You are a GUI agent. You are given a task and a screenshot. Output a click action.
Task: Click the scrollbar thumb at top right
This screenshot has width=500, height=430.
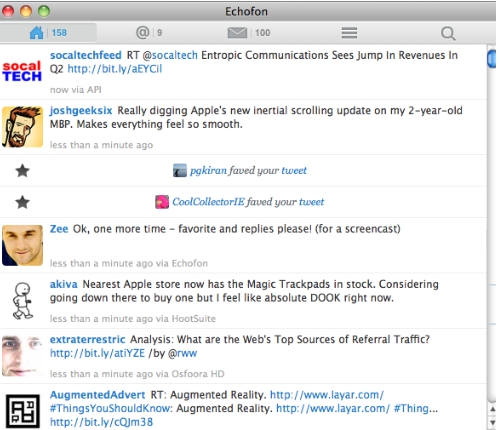pyautogui.click(x=492, y=58)
